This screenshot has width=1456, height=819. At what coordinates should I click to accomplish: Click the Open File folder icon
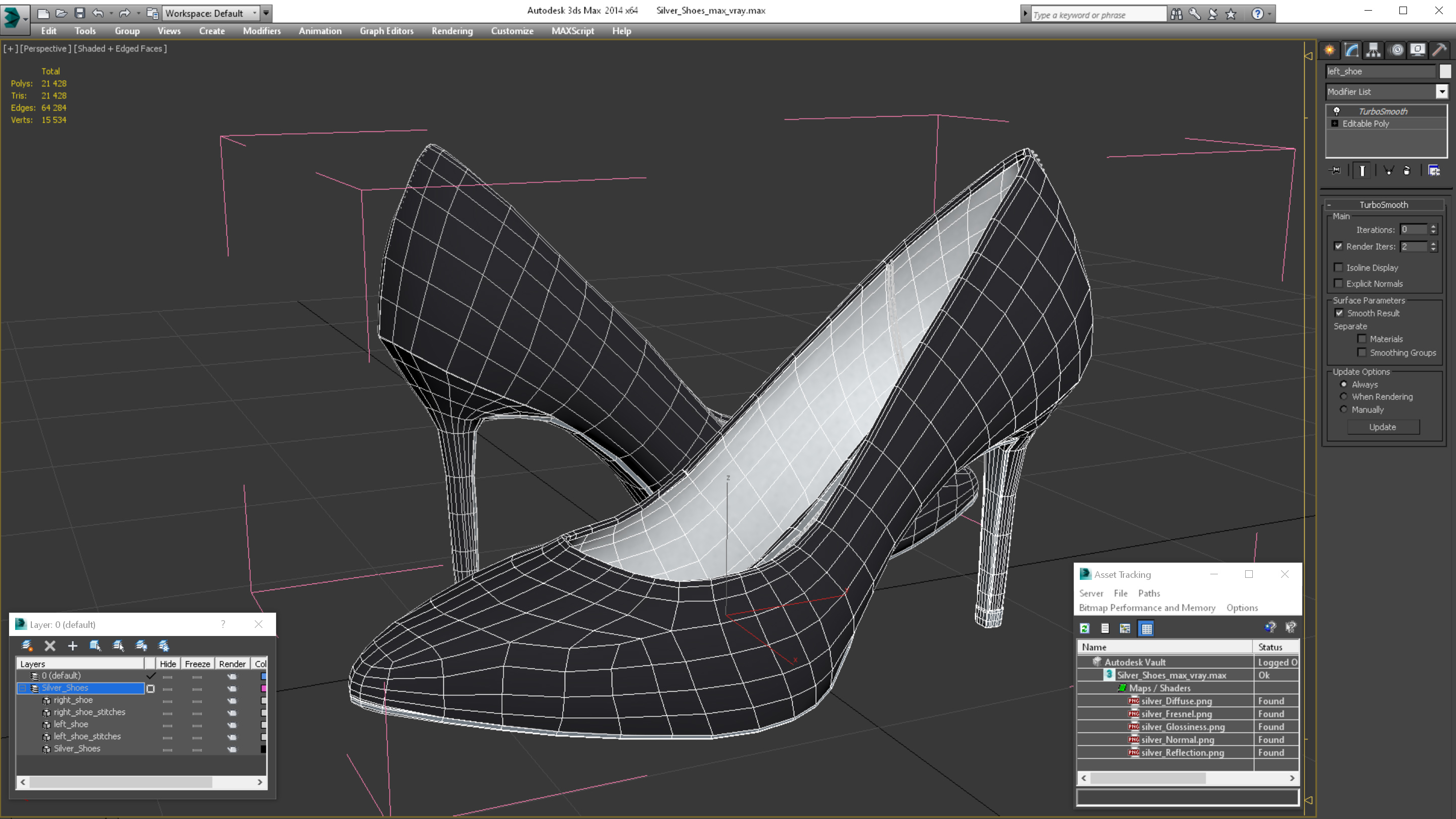pos(61,13)
